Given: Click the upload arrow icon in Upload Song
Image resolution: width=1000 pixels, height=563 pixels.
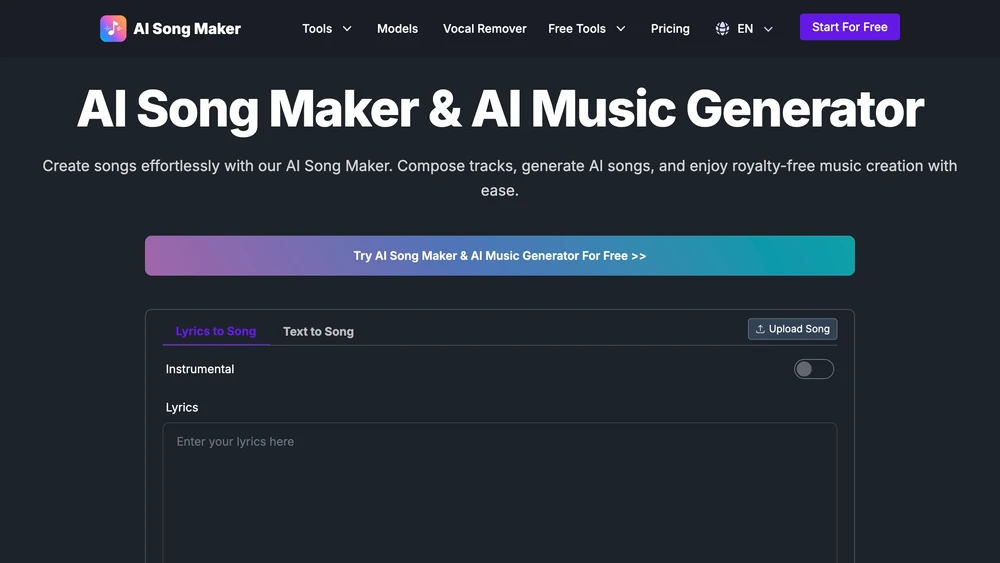Looking at the screenshot, I should point(760,329).
